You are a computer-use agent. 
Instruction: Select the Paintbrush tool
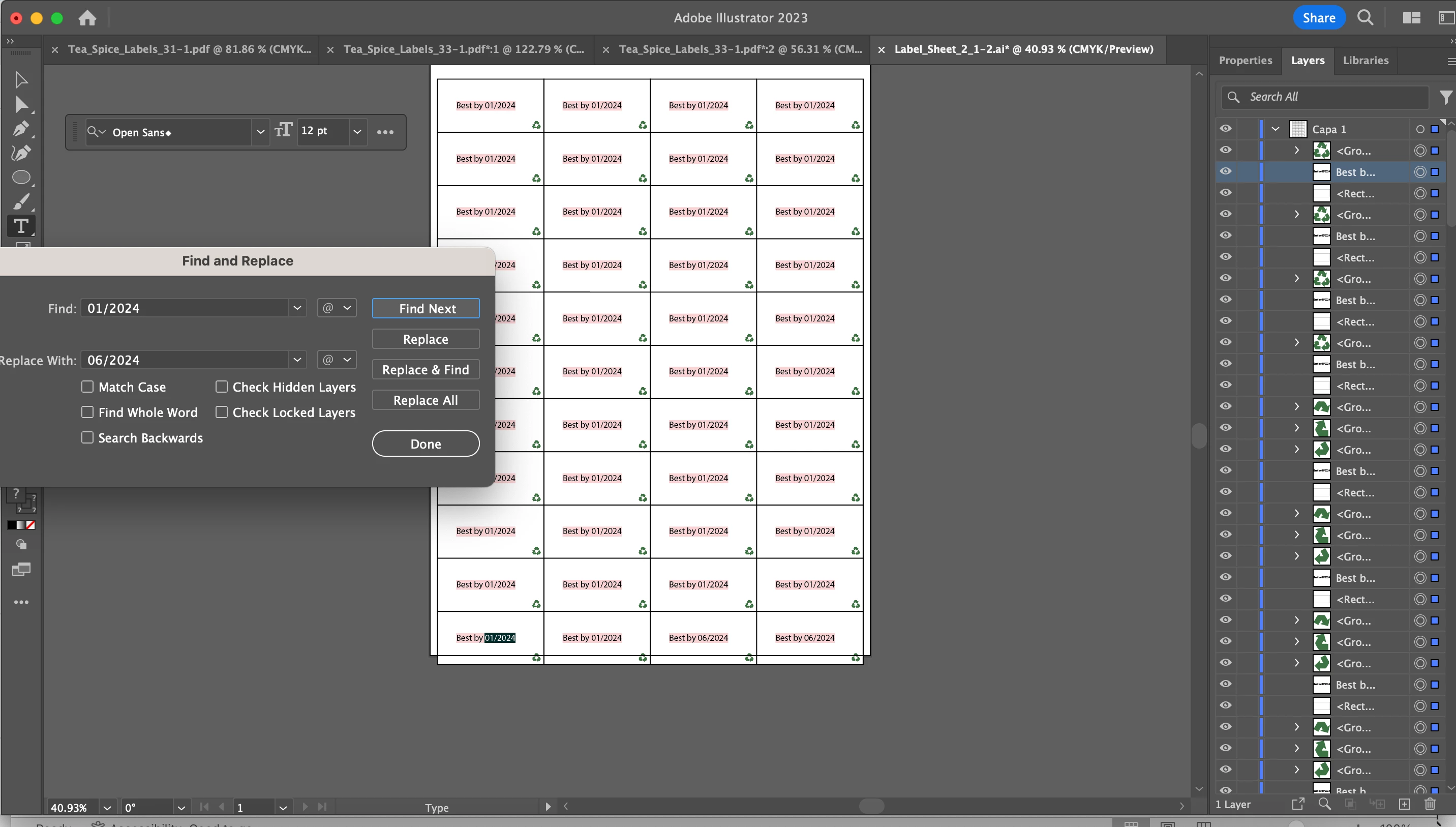tap(21, 201)
